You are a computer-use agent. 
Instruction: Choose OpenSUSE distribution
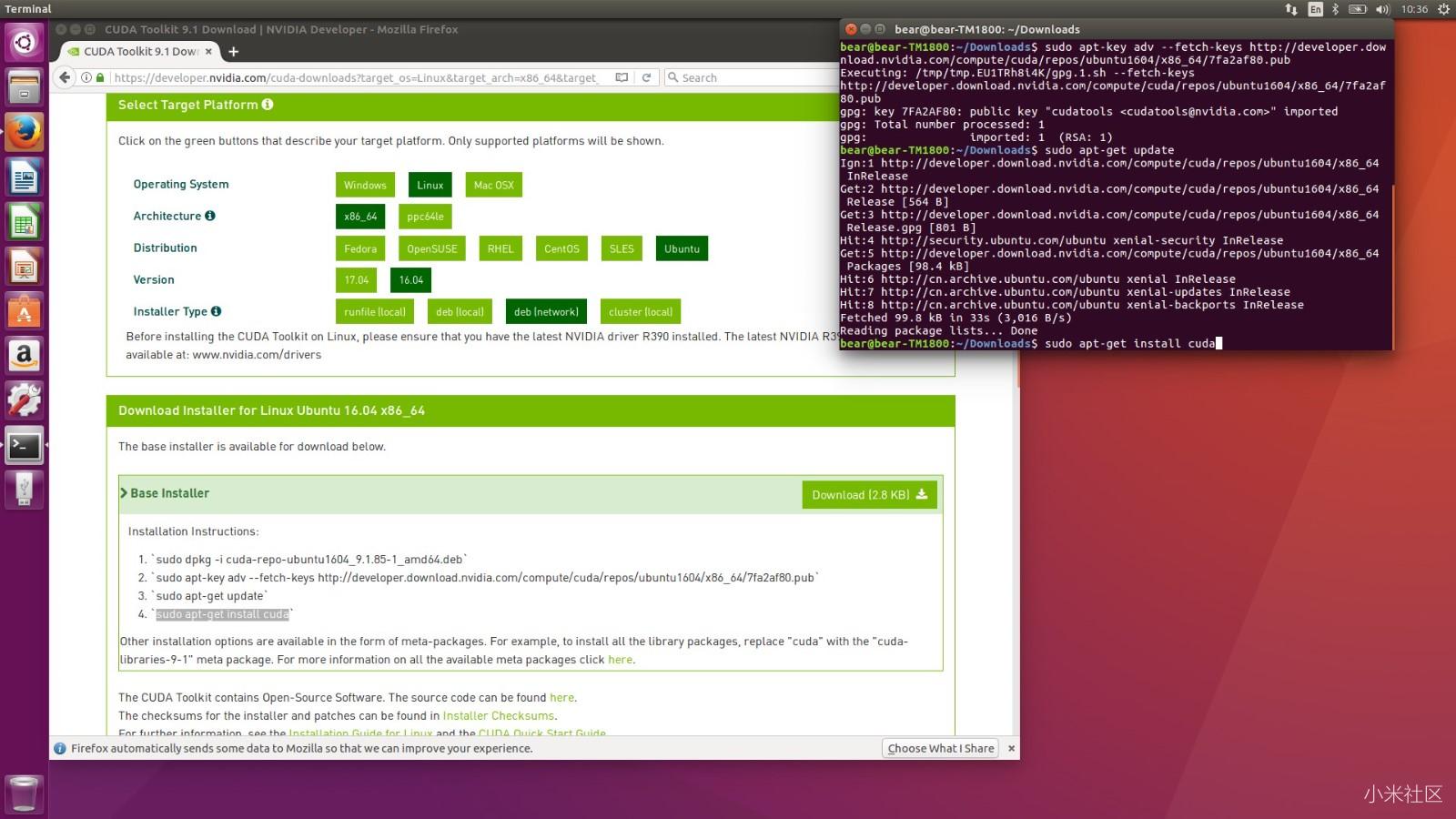[432, 248]
